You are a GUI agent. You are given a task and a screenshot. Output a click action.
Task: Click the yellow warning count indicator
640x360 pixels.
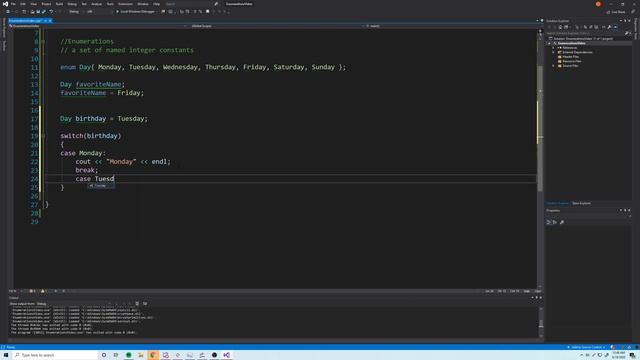pyautogui.click(x=44, y=291)
